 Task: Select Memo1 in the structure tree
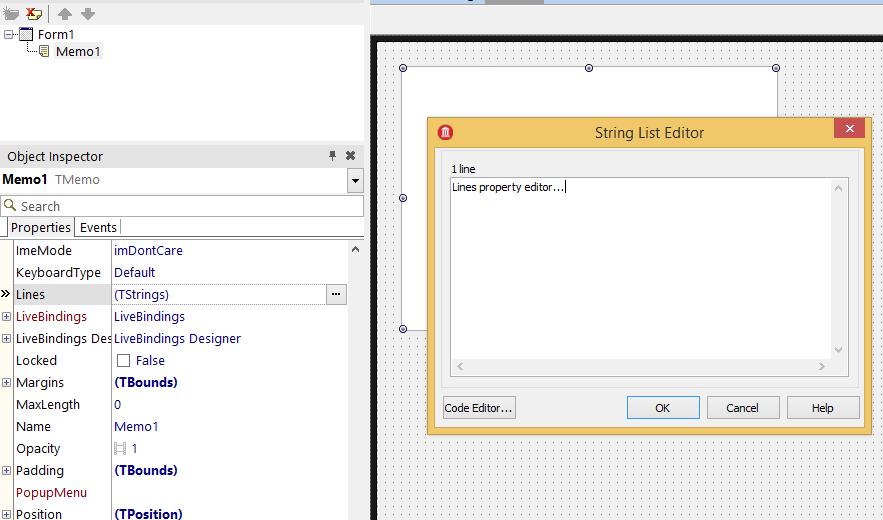(78, 51)
